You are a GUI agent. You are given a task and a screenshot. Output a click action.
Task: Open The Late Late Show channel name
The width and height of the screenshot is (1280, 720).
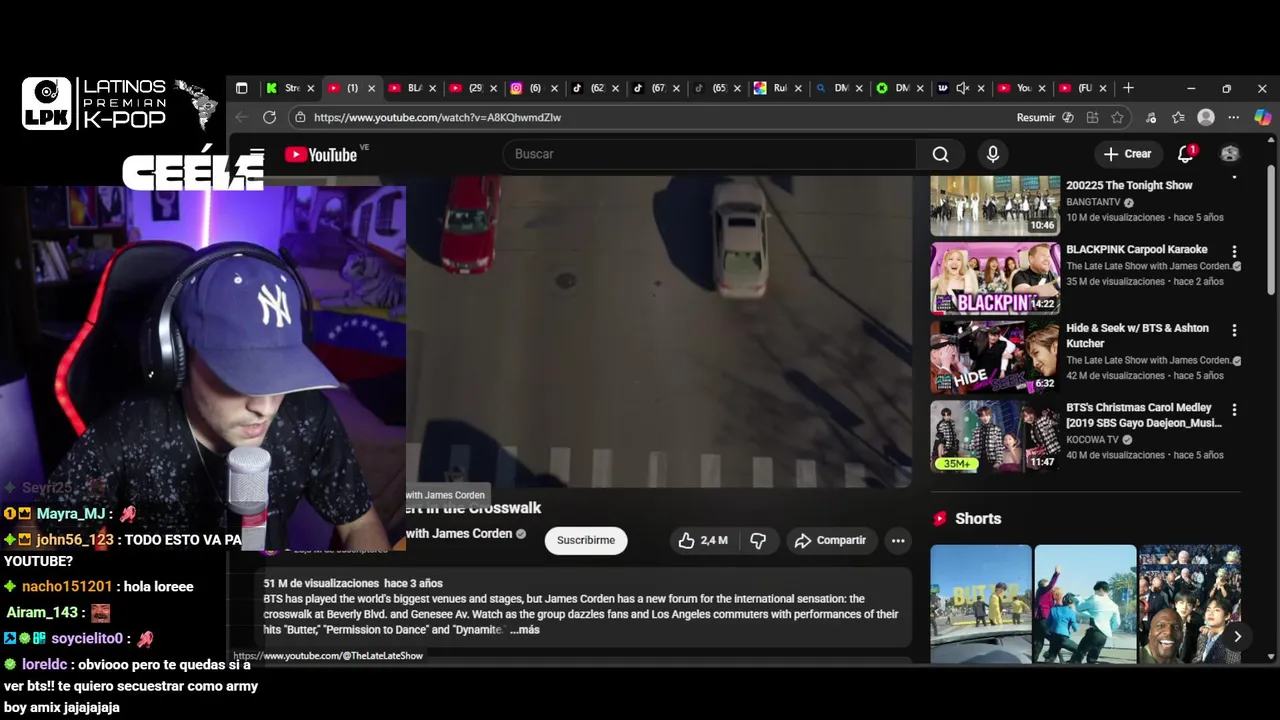tap(458, 533)
